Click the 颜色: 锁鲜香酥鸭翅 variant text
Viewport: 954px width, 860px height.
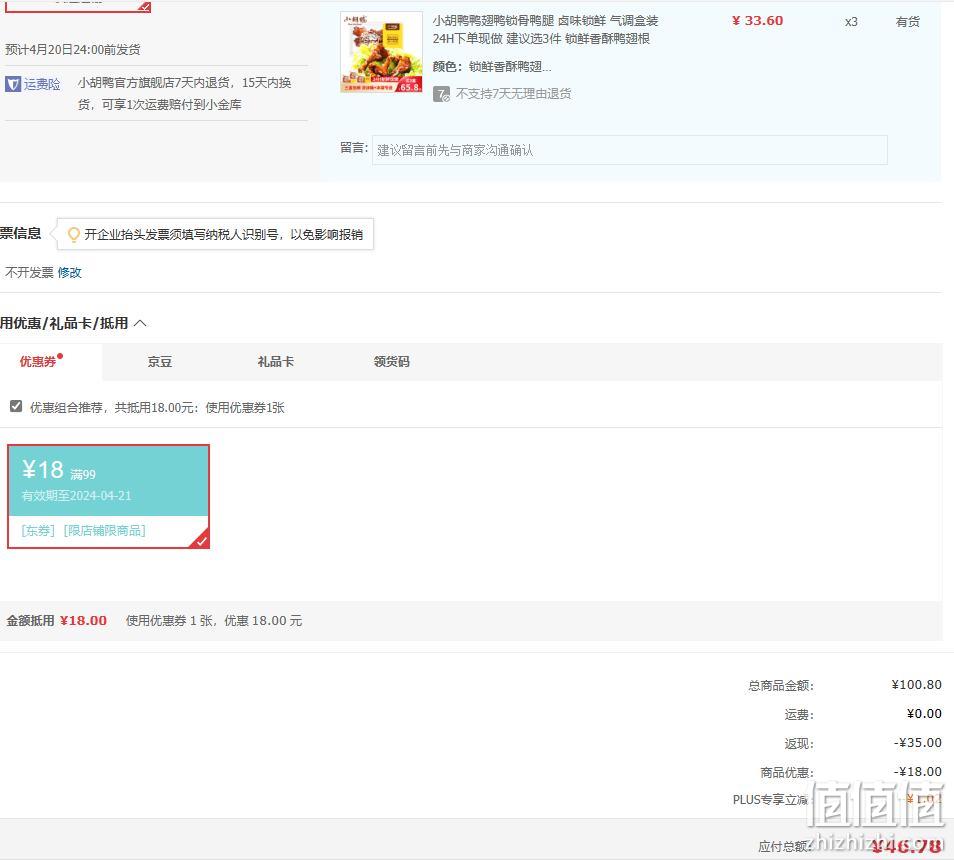(492, 67)
